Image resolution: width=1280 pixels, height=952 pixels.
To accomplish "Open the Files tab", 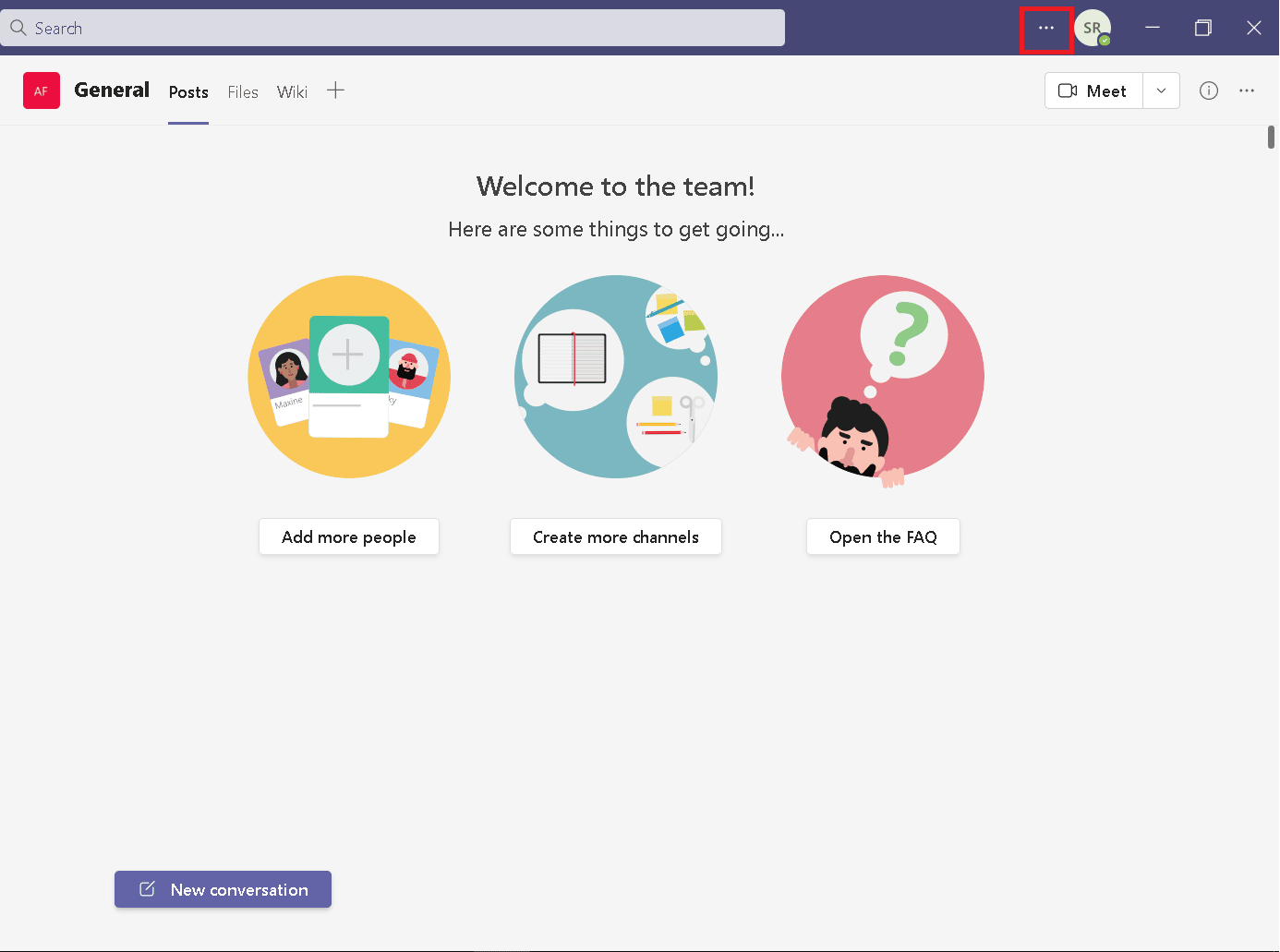I will (243, 92).
